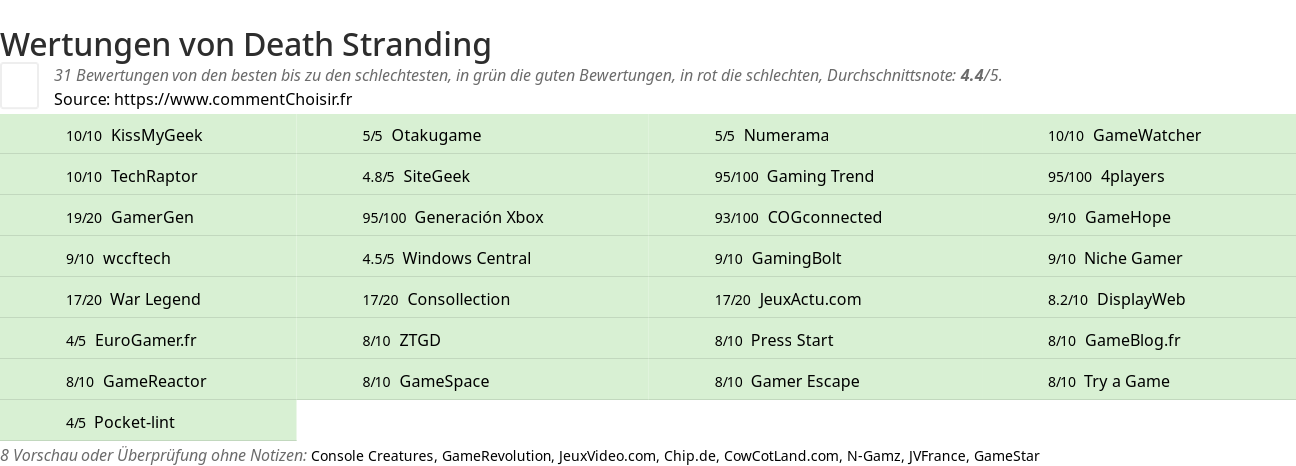
Task: Click the GameWatcher 10/10 rating
Action: point(1148,135)
